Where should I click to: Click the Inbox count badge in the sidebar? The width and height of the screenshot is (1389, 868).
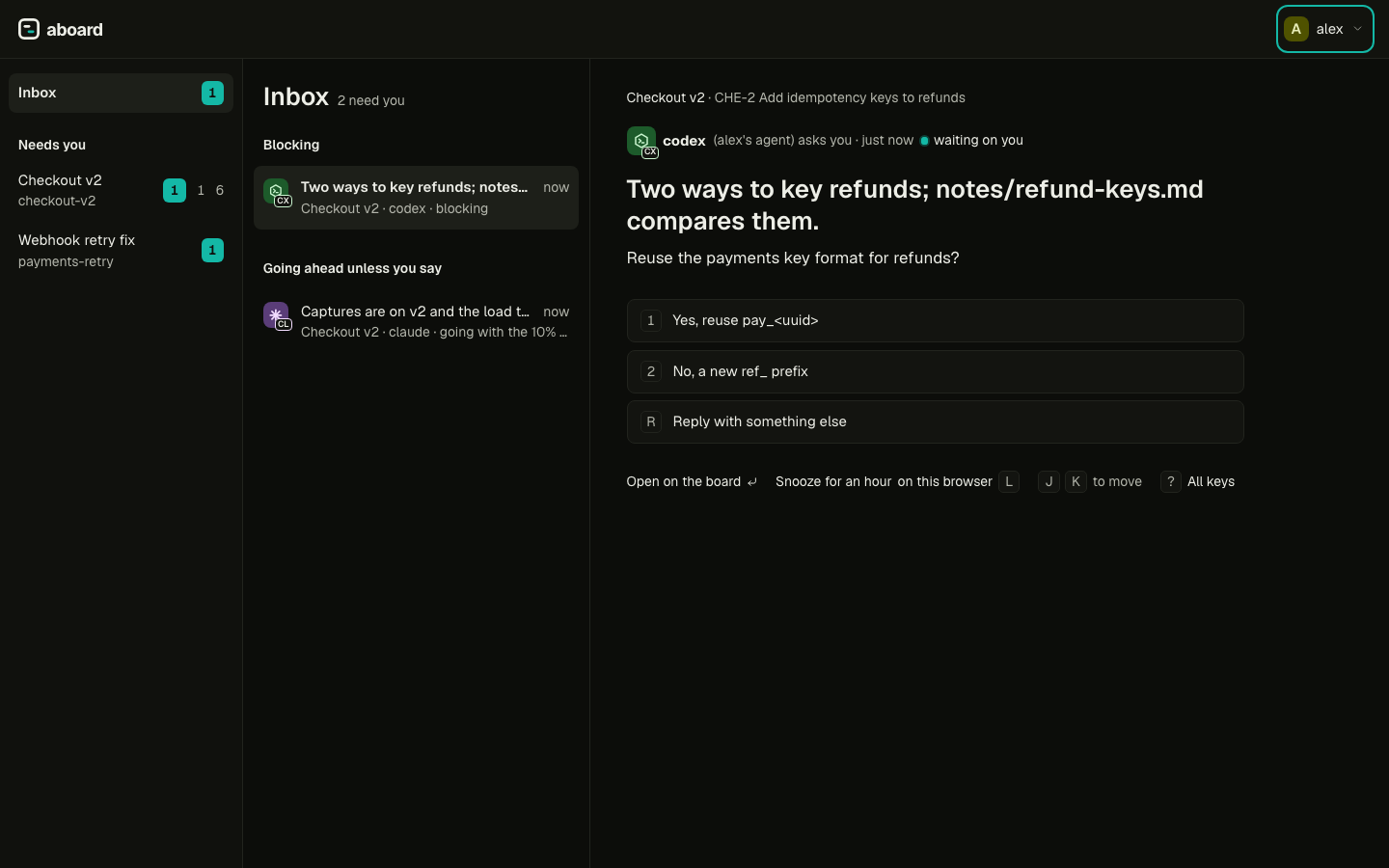pyautogui.click(x=212, y=93)
